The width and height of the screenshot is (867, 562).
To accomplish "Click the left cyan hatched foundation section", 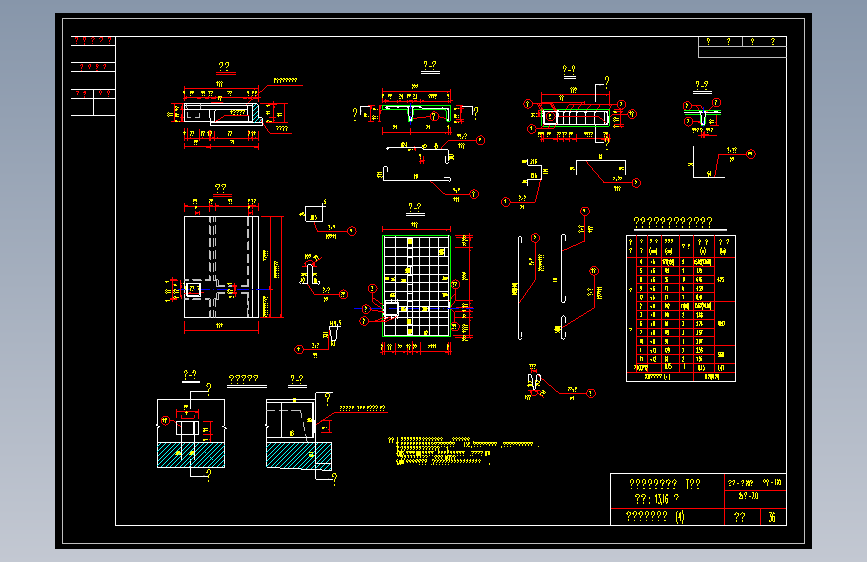I will click(191, 455).
